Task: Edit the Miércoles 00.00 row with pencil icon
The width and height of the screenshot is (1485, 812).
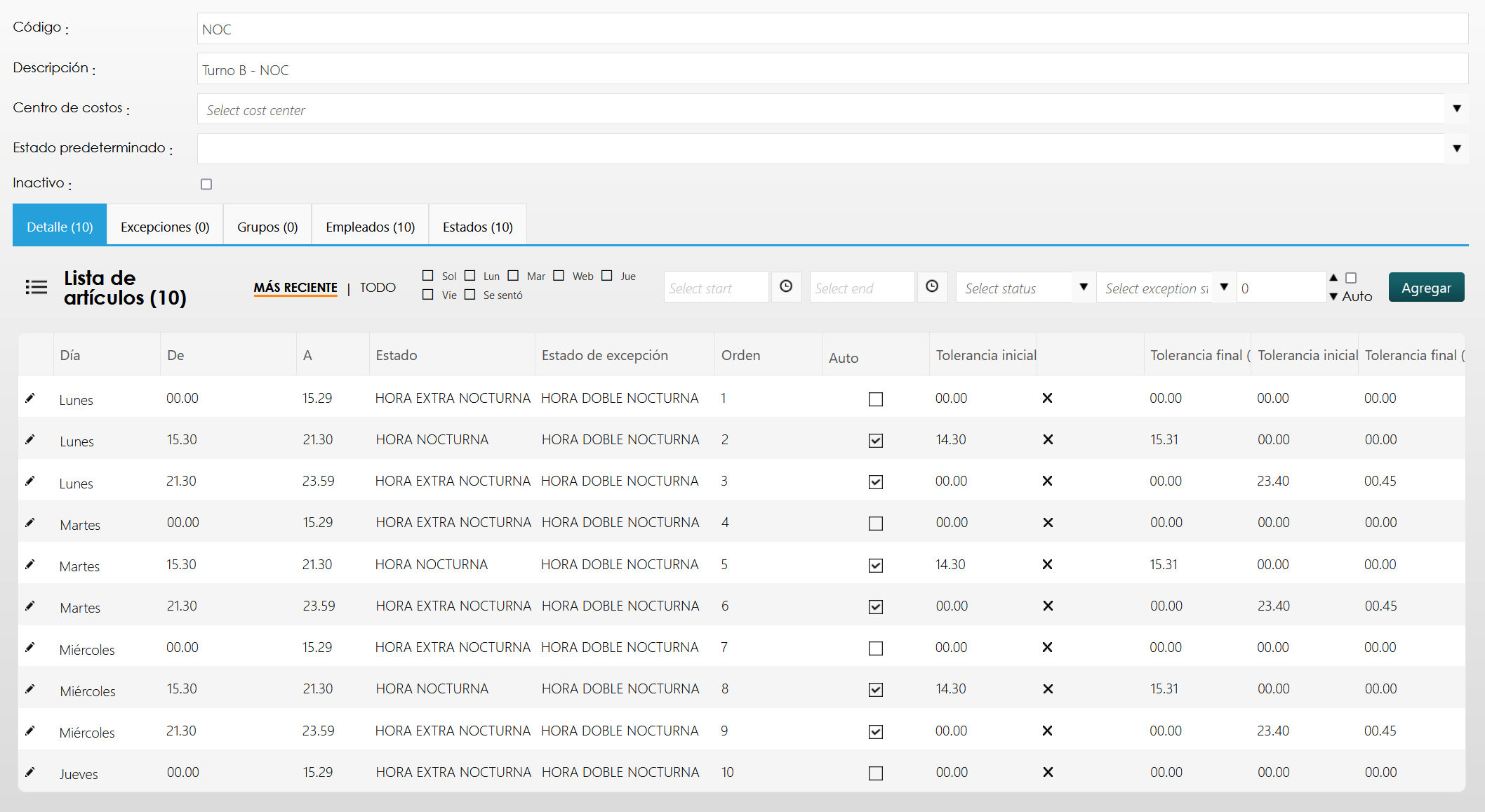Action: [29, 647]
